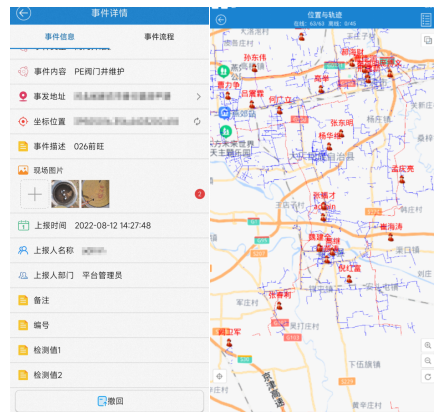Select the 曹力争 worker marker

(x=228, y=96)
